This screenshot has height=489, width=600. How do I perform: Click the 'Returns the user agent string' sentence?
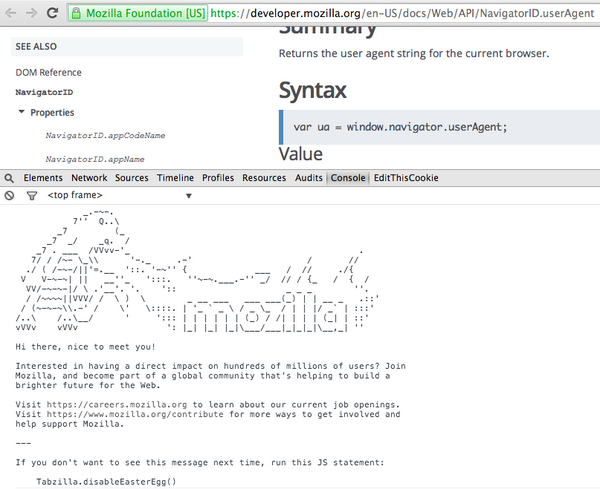point(414,53)
